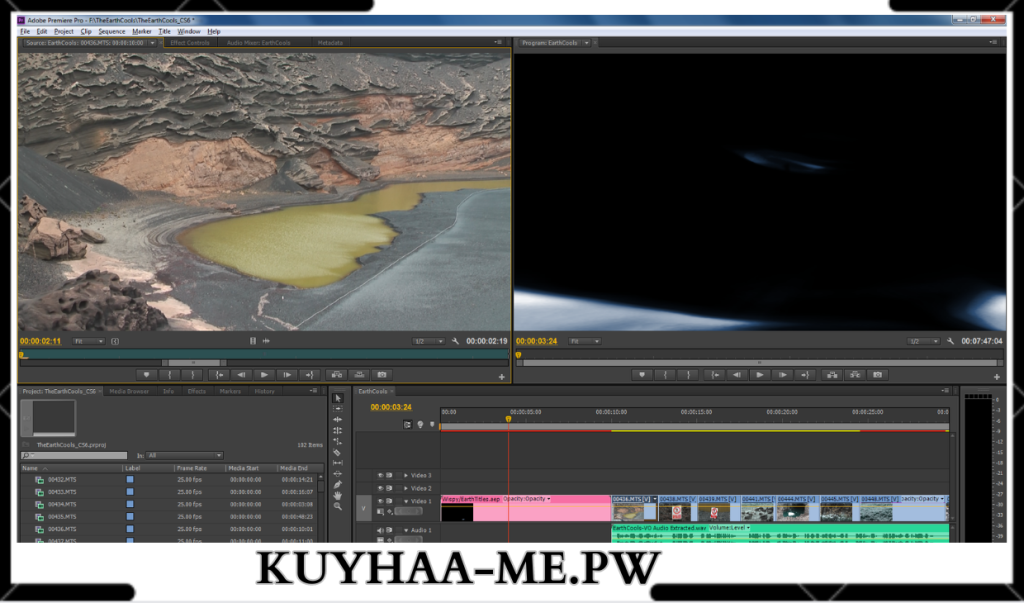Screen dimensions: 1024x603
Task: Open Source monitor button editor plus
Action: [502, 377]
